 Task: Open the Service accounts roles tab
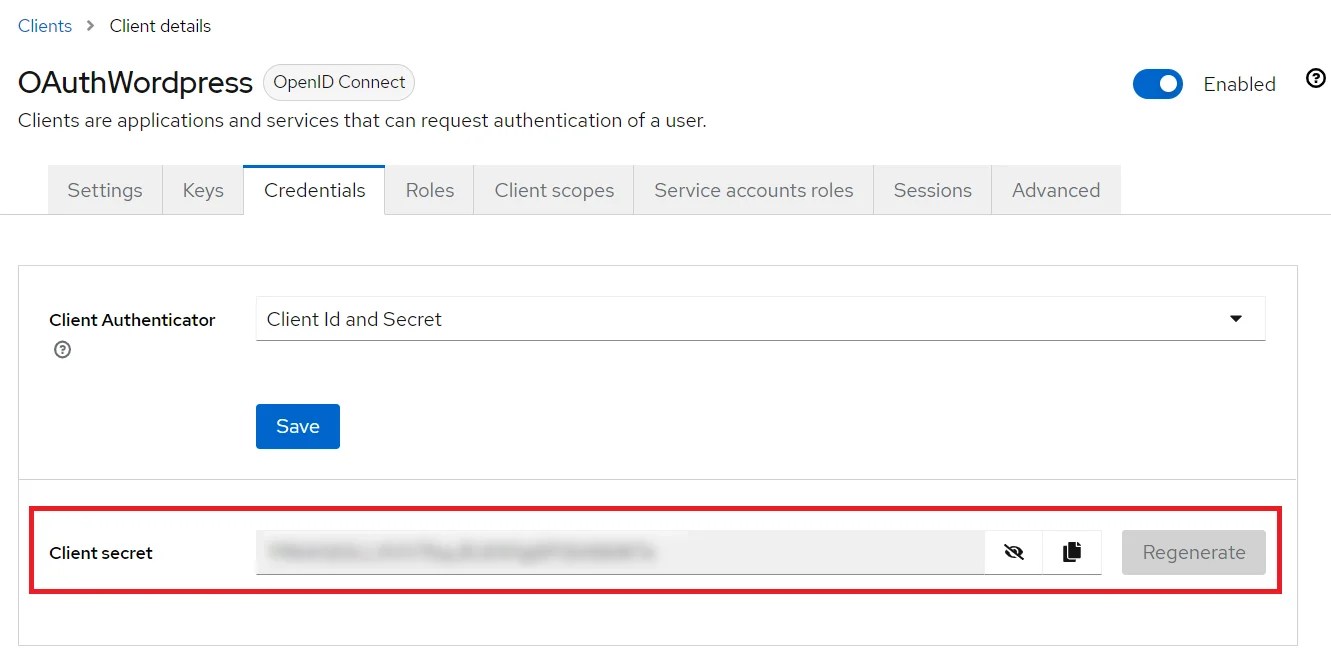point(753,189)
